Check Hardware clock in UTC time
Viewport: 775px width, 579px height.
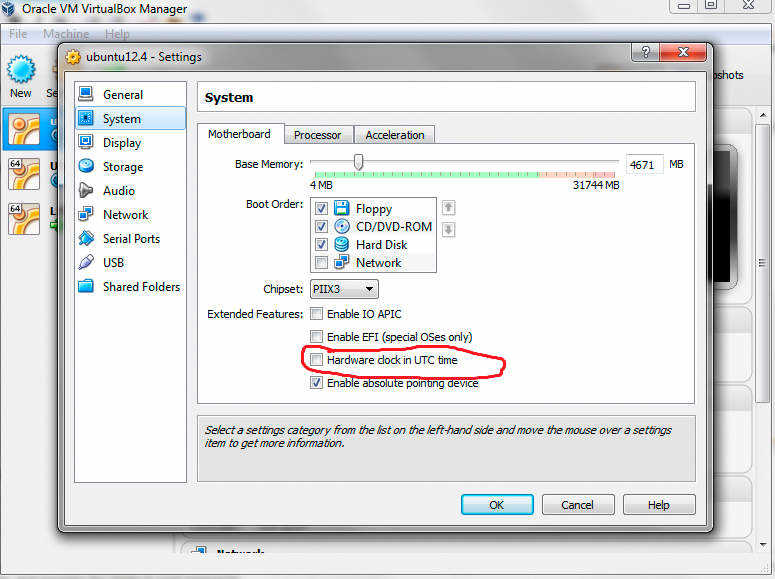[x=316, y=359]
